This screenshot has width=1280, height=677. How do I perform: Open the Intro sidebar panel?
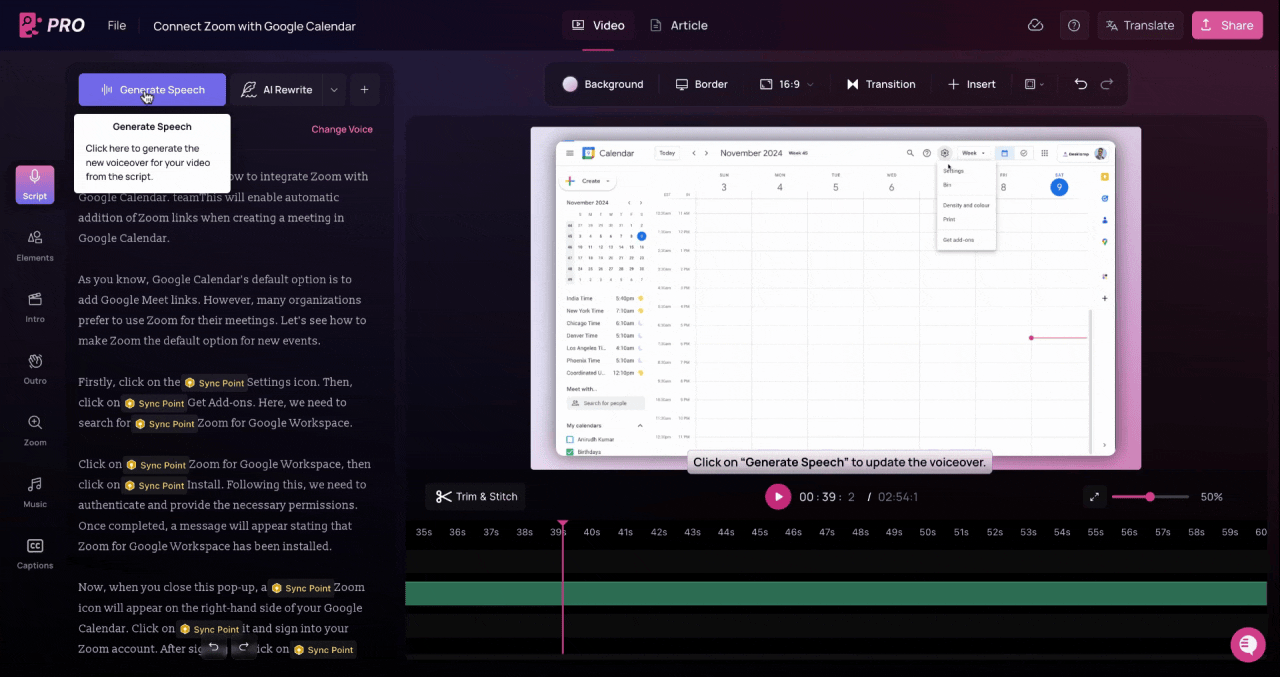pyautogui.click(x=35, y=307)
